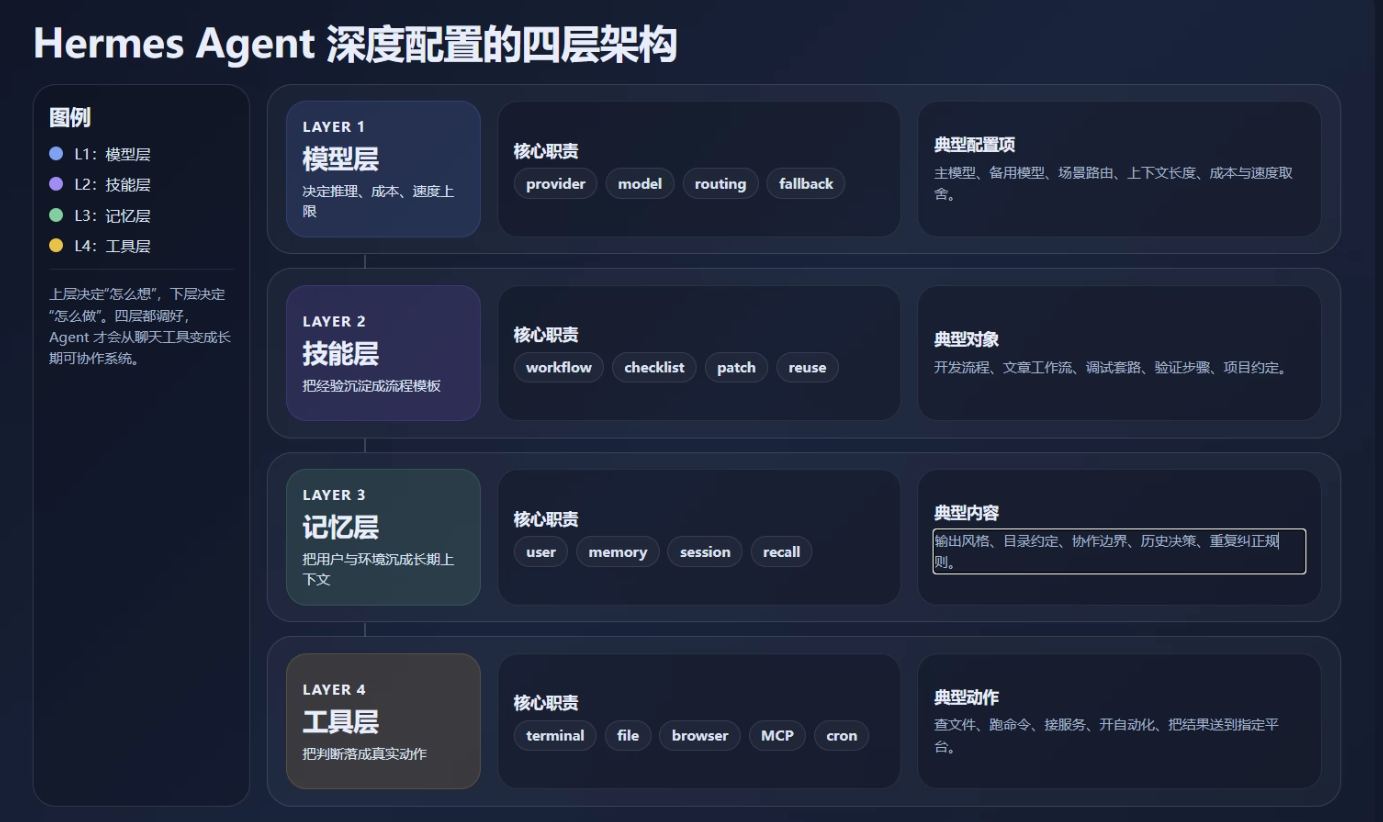Choose the user tag

tap(541, 552)
